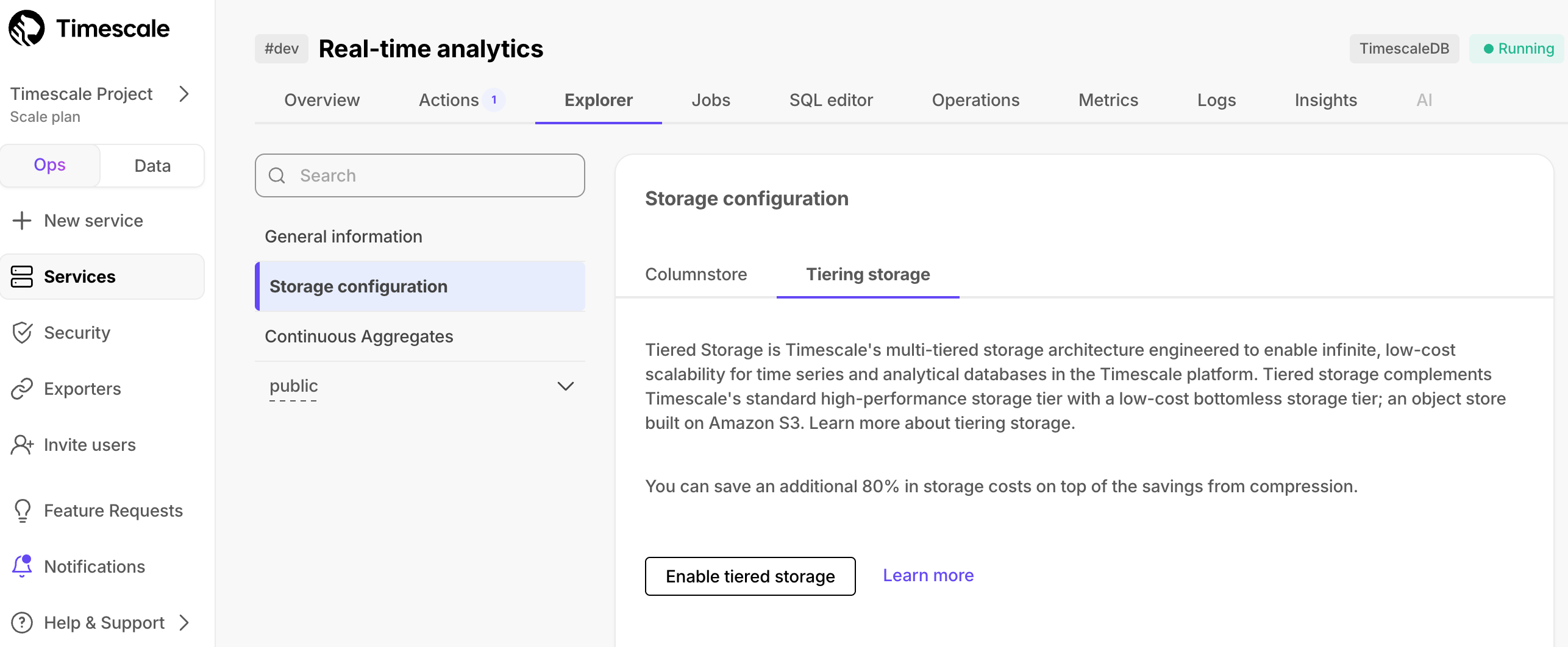Switch to Ops mode
Viewport: 1568px width, 647px height.
50,165
